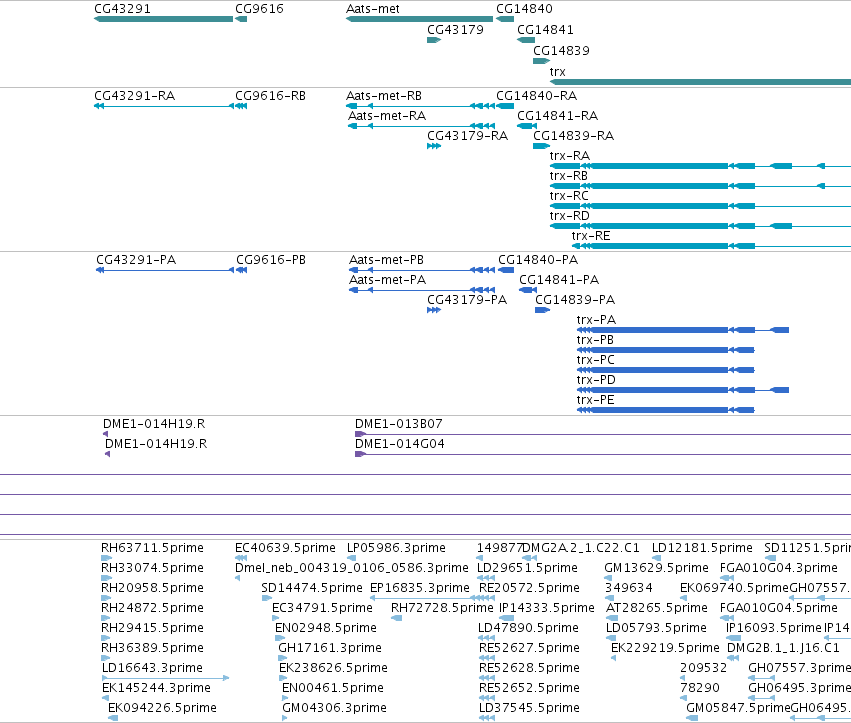
Task: Select the trx-RC transcript label
Action: (x=569, y=196)
